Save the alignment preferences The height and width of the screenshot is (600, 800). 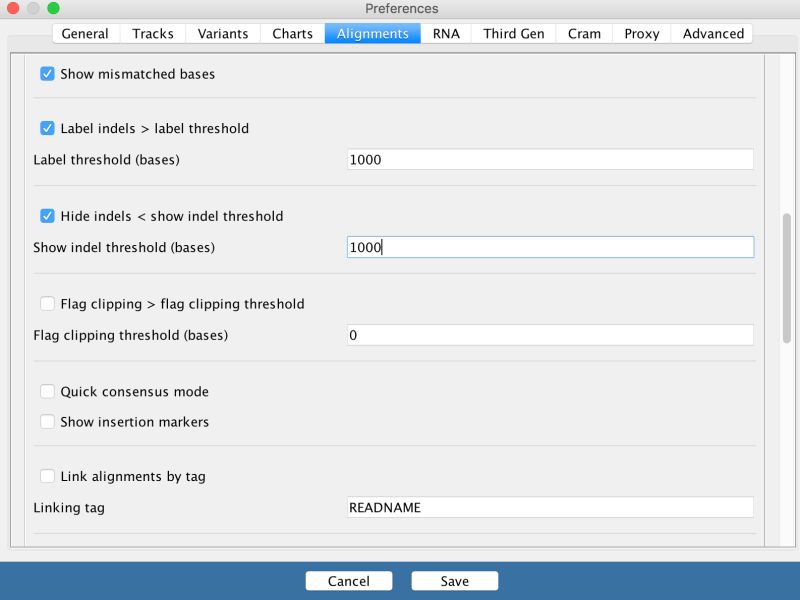[454, 580]
